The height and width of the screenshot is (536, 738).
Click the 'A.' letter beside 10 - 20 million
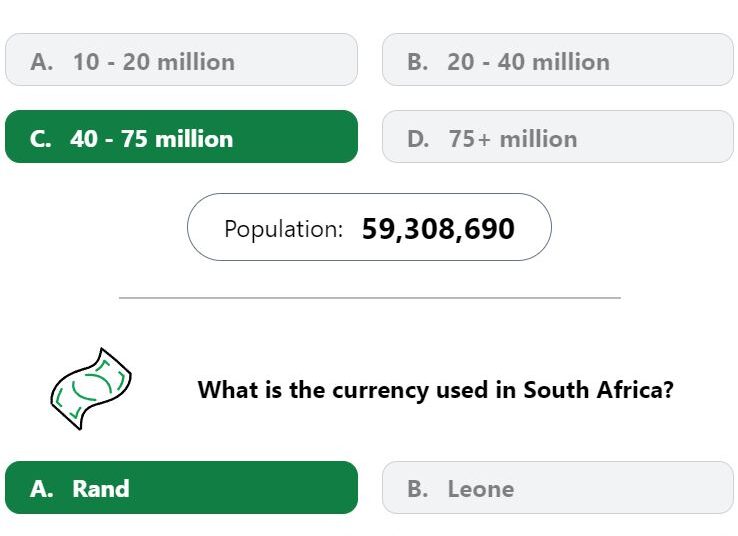(42, 62)
